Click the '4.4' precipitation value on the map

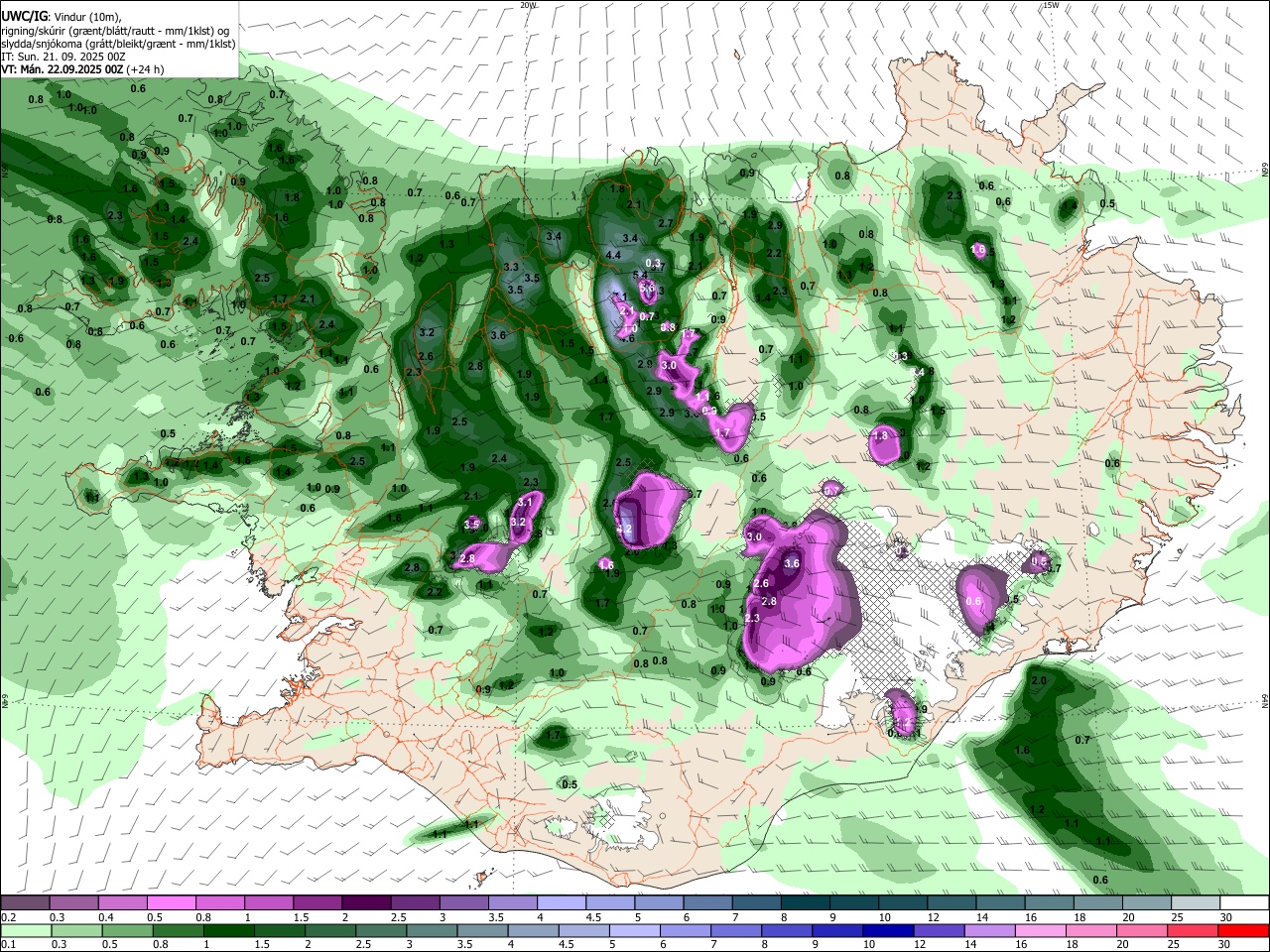tap(613, 256)
